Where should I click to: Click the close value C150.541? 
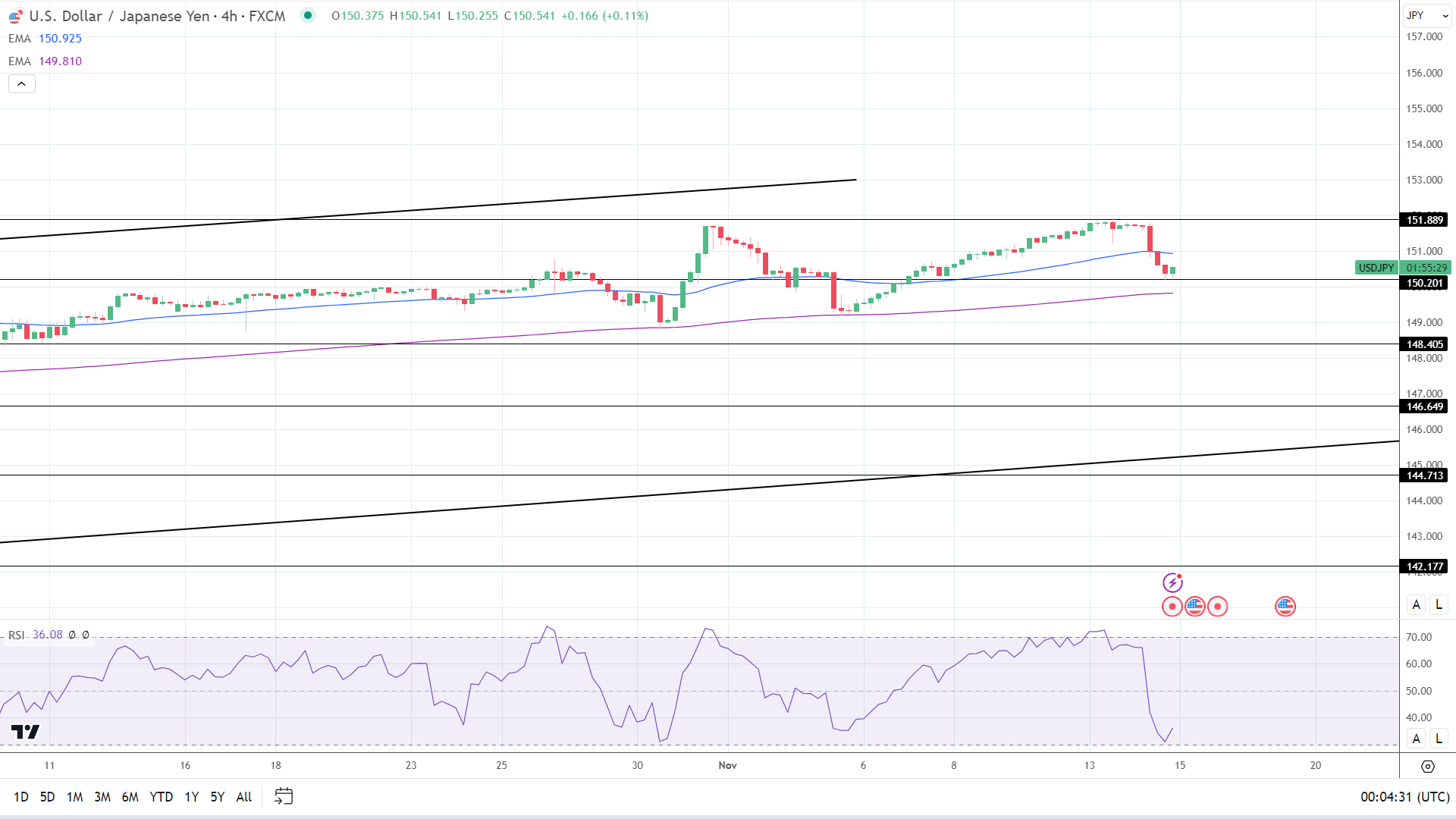pos(529,16)
